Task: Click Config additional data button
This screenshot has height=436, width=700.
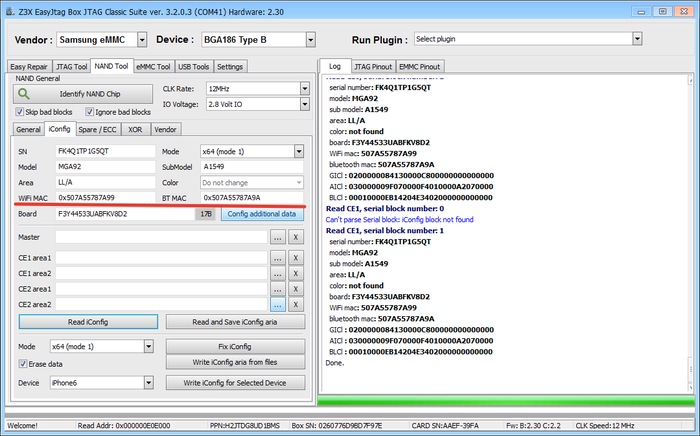Action: (x=262, y=214)
